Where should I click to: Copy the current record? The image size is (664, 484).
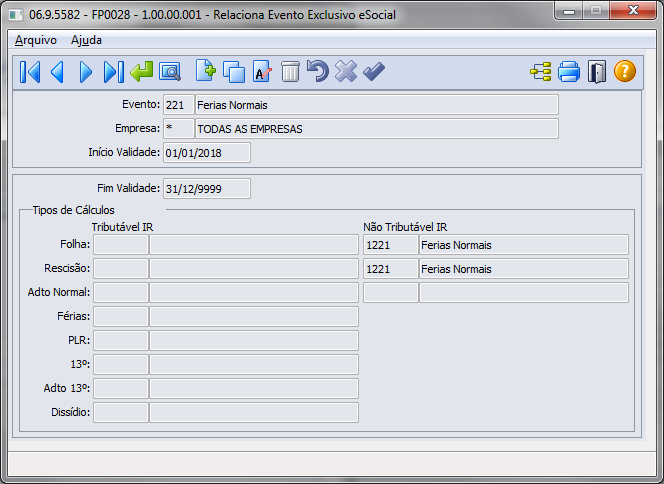click(234, 72)
